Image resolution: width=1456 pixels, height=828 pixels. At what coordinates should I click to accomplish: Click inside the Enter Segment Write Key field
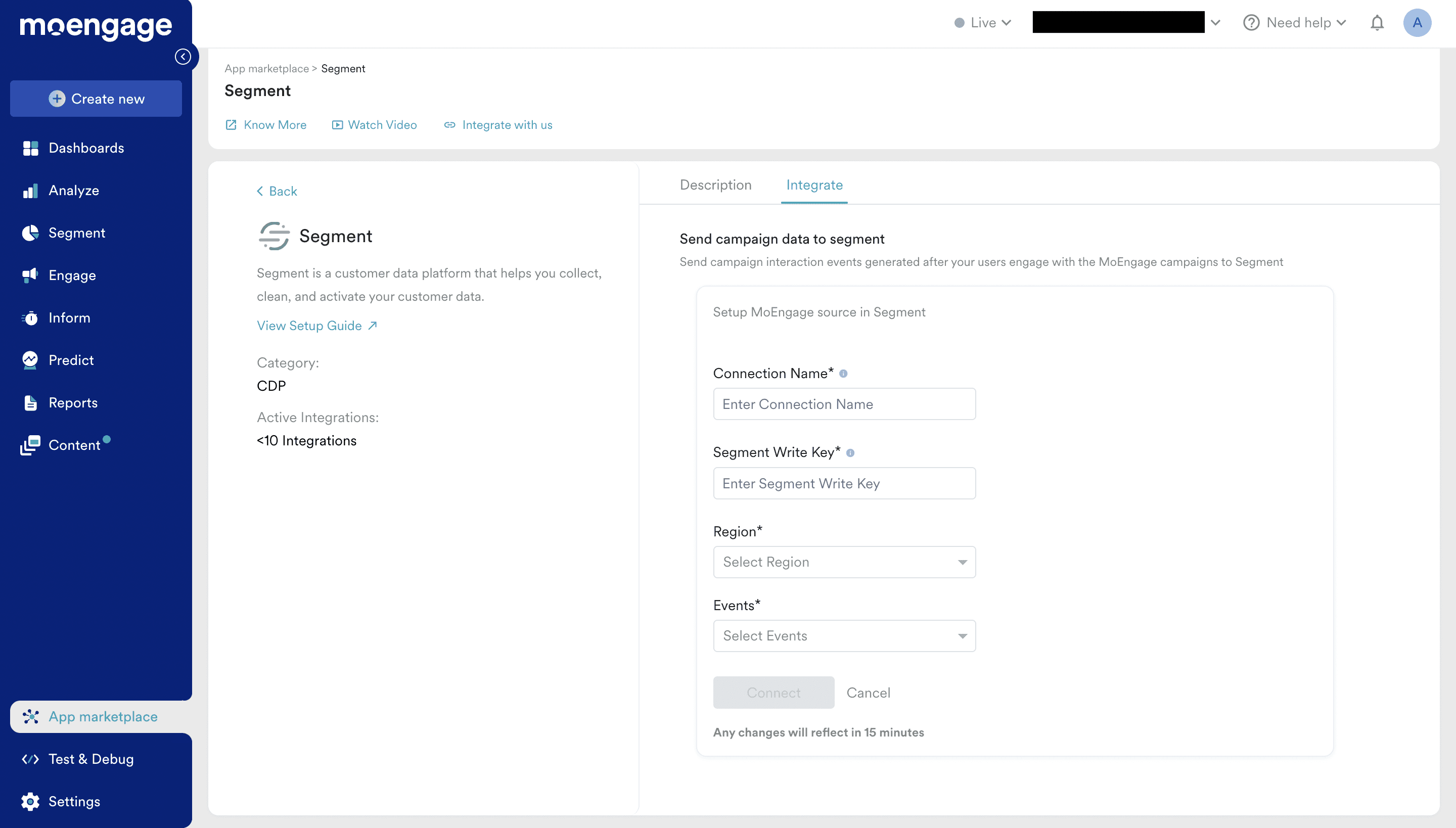click(844, 483)
